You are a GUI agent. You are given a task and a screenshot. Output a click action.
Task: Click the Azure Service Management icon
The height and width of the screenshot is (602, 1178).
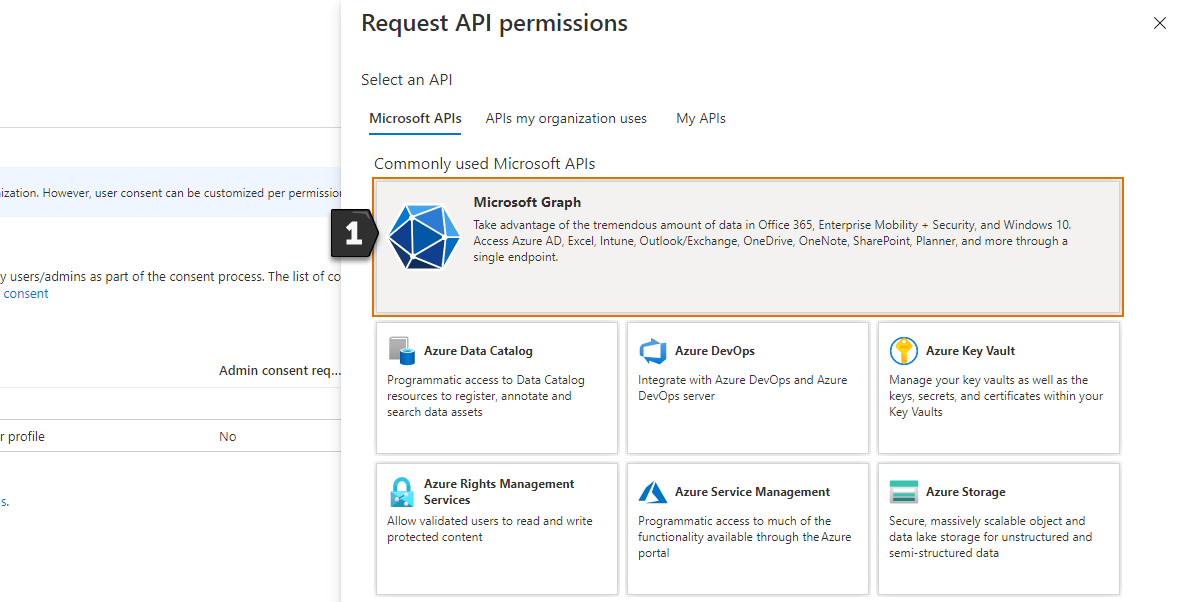pyautogui.click(x=652, y=492)
